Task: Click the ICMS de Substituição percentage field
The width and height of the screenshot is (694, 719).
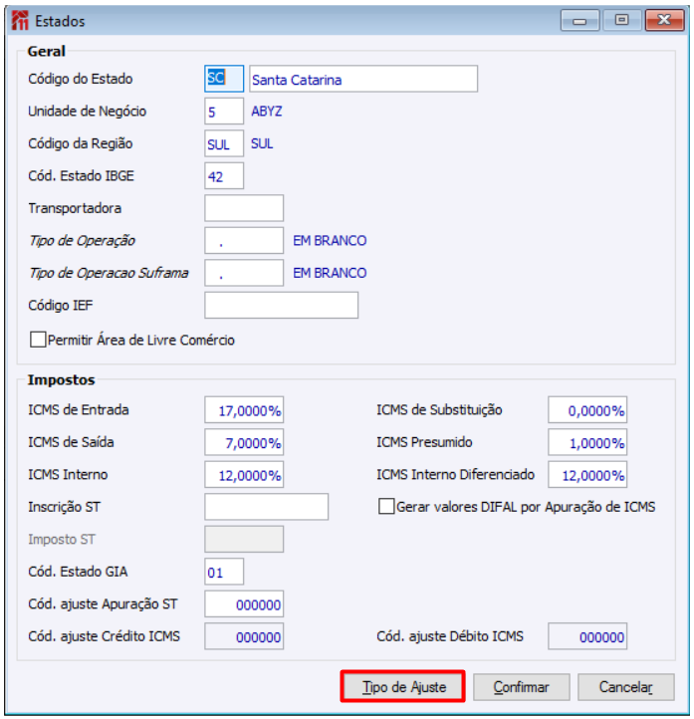Action: point(588,410)
